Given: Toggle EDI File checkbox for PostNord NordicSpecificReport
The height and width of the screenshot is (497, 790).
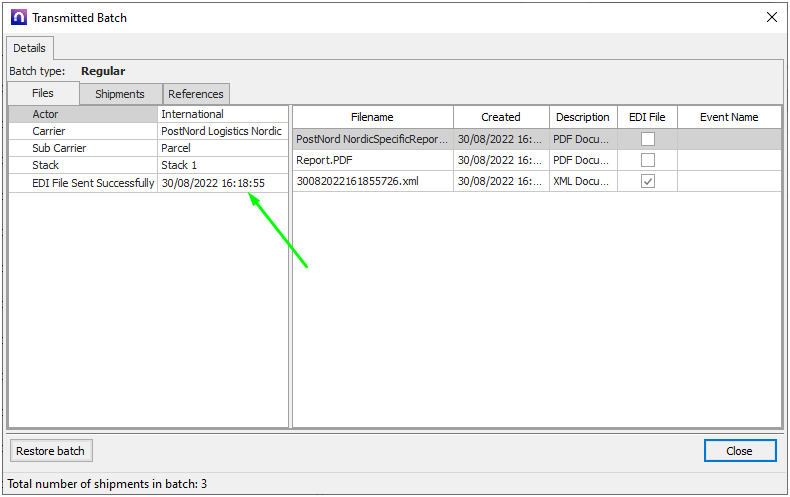Looking at the screenshot, I should (648, 140).
